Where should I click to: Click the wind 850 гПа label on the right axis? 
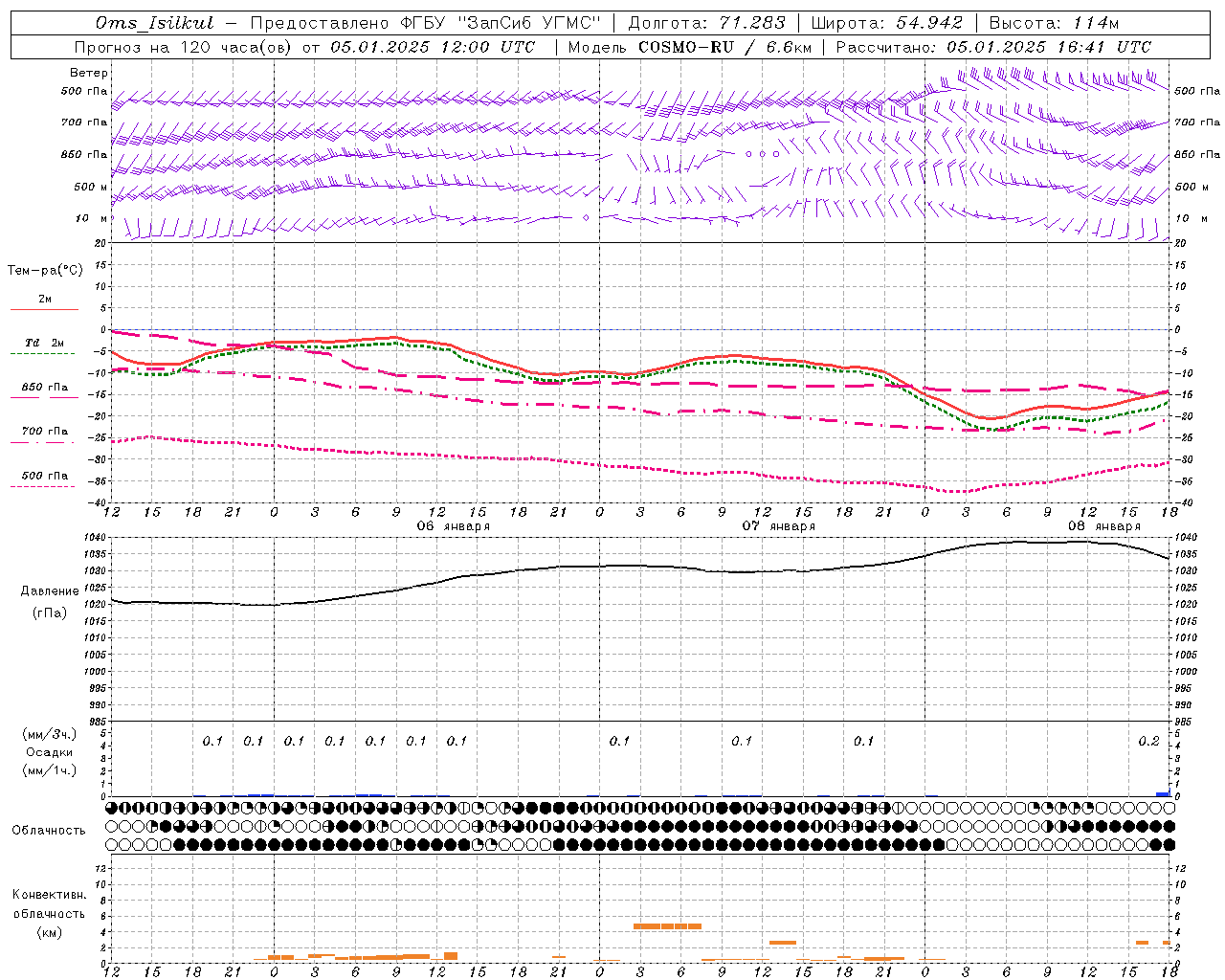tap(1197, 155)
